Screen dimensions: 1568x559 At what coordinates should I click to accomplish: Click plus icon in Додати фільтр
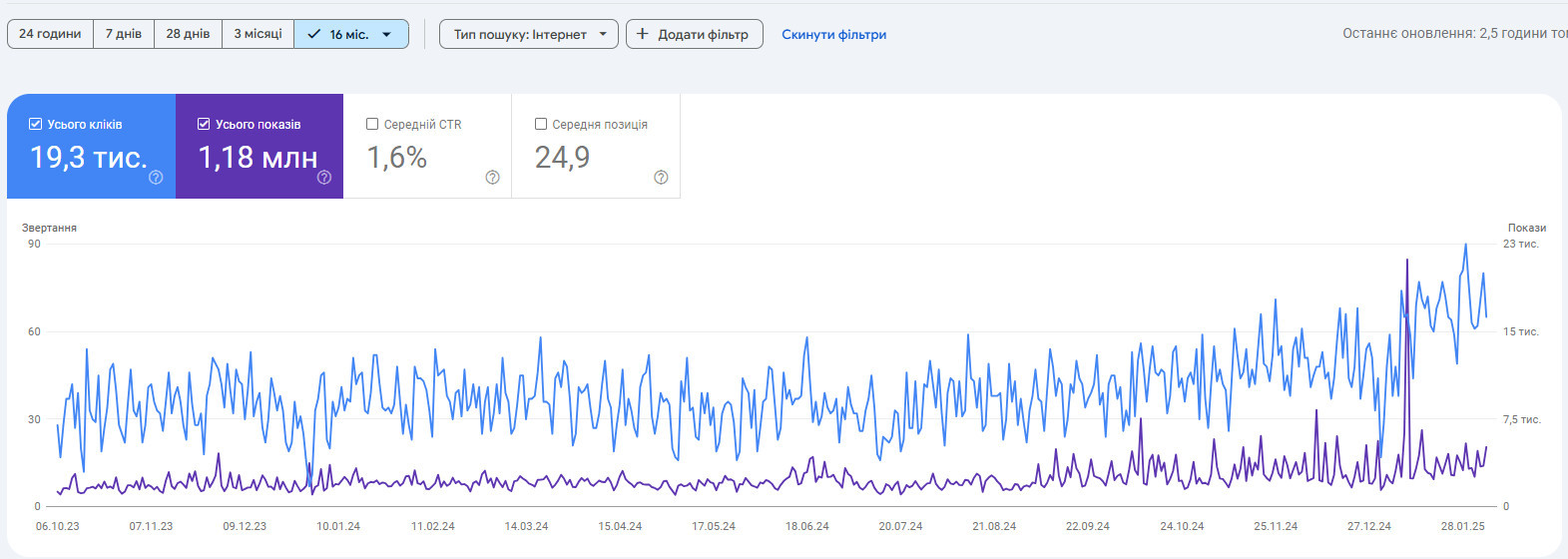click(643, 34)
